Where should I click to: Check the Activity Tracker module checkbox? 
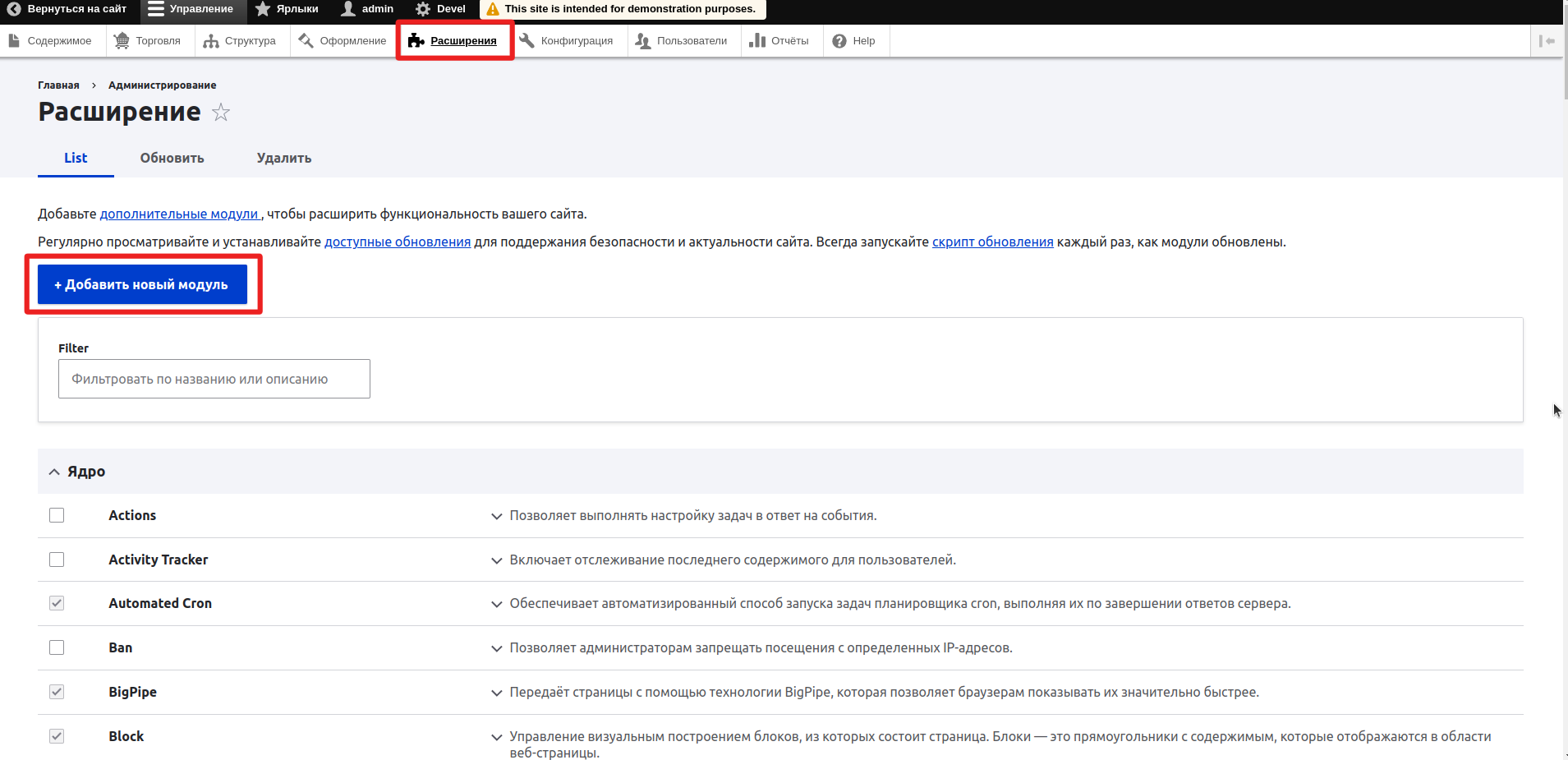pos(57,560)
